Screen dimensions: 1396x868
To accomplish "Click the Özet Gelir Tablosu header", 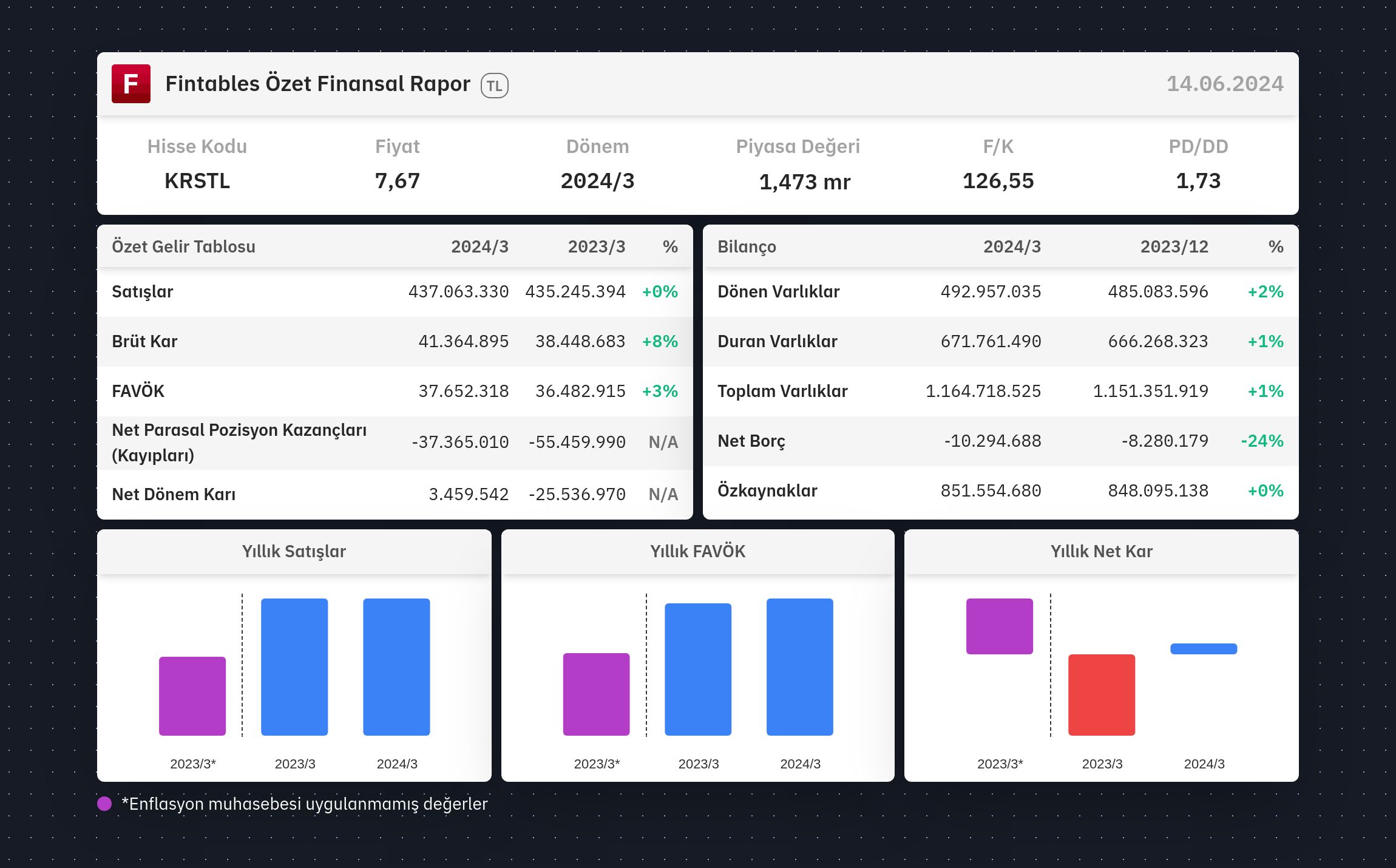I will pyautogui.click(x=183, y=247).
